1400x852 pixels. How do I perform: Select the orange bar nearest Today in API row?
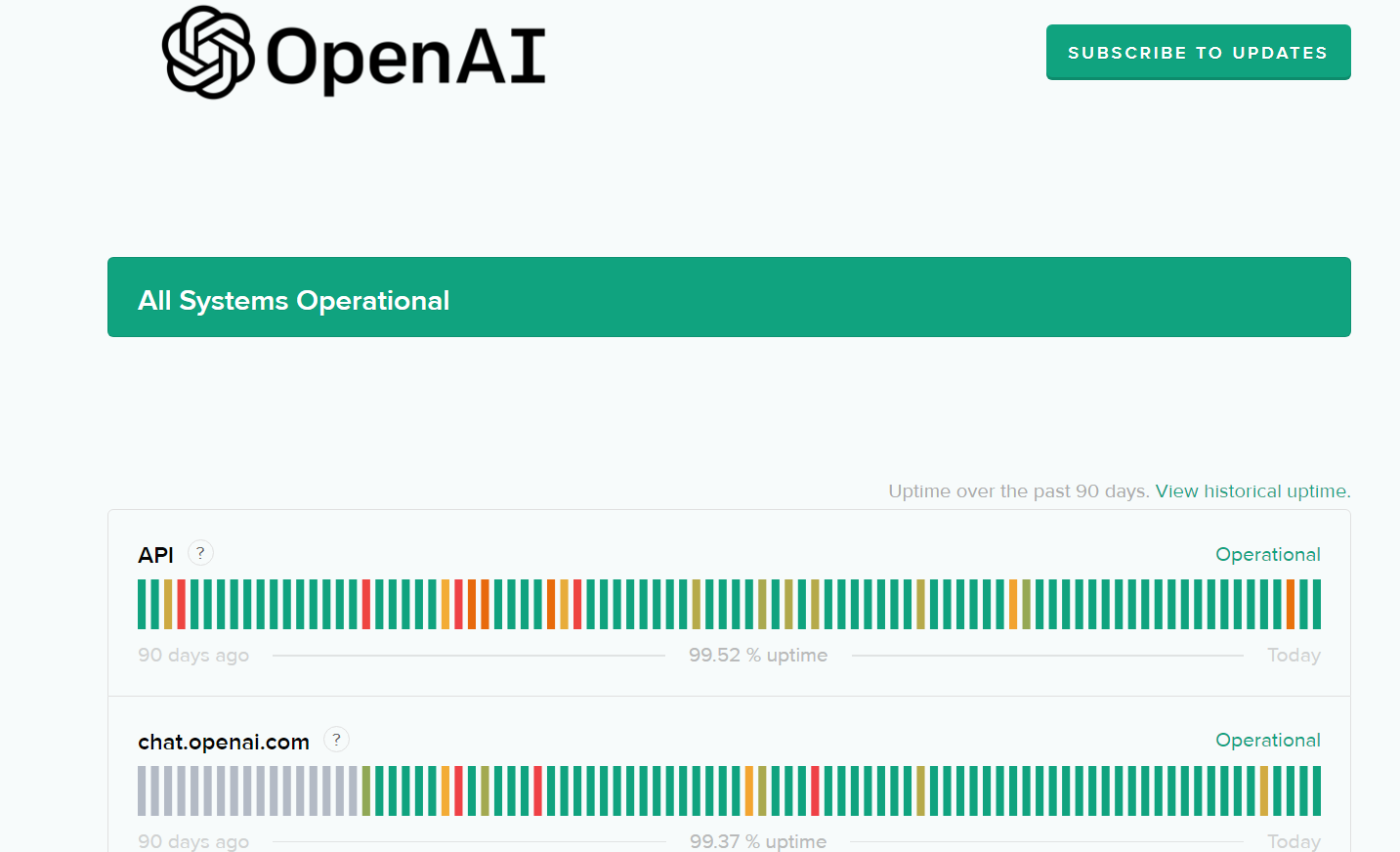(1290, 604)
